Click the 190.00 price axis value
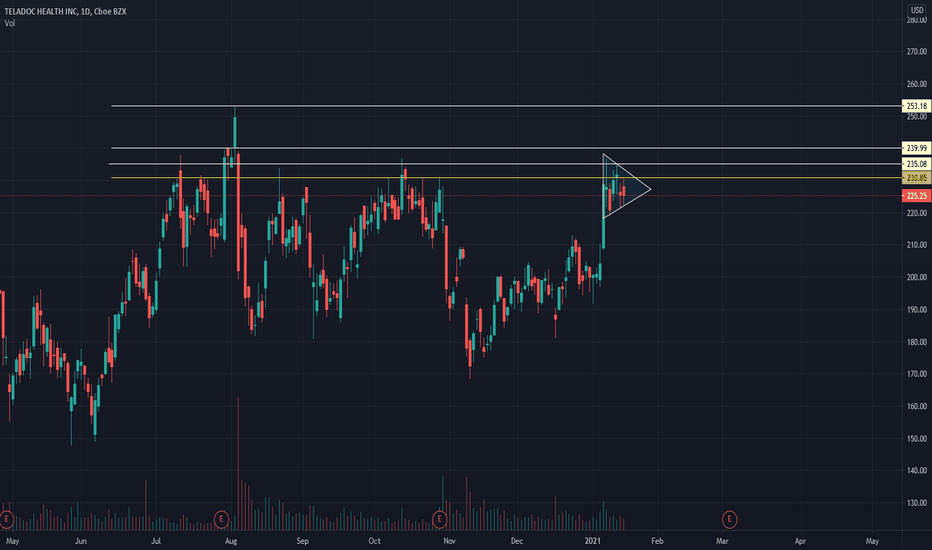Viewport: 932px width, 550px height. click(x=917, y=309)
